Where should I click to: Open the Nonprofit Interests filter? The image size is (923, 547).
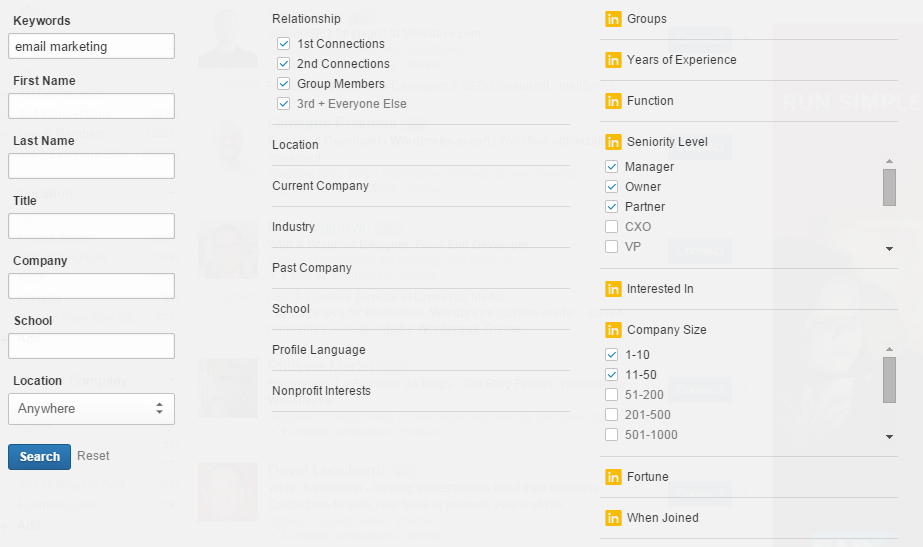321,391
